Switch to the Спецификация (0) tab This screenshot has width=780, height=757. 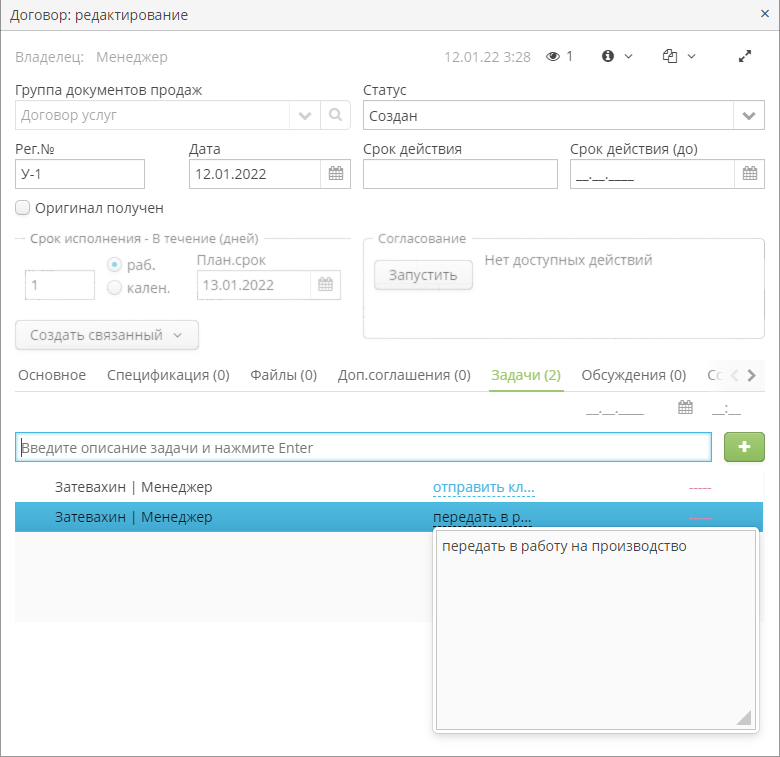click(x=168, y=375)
